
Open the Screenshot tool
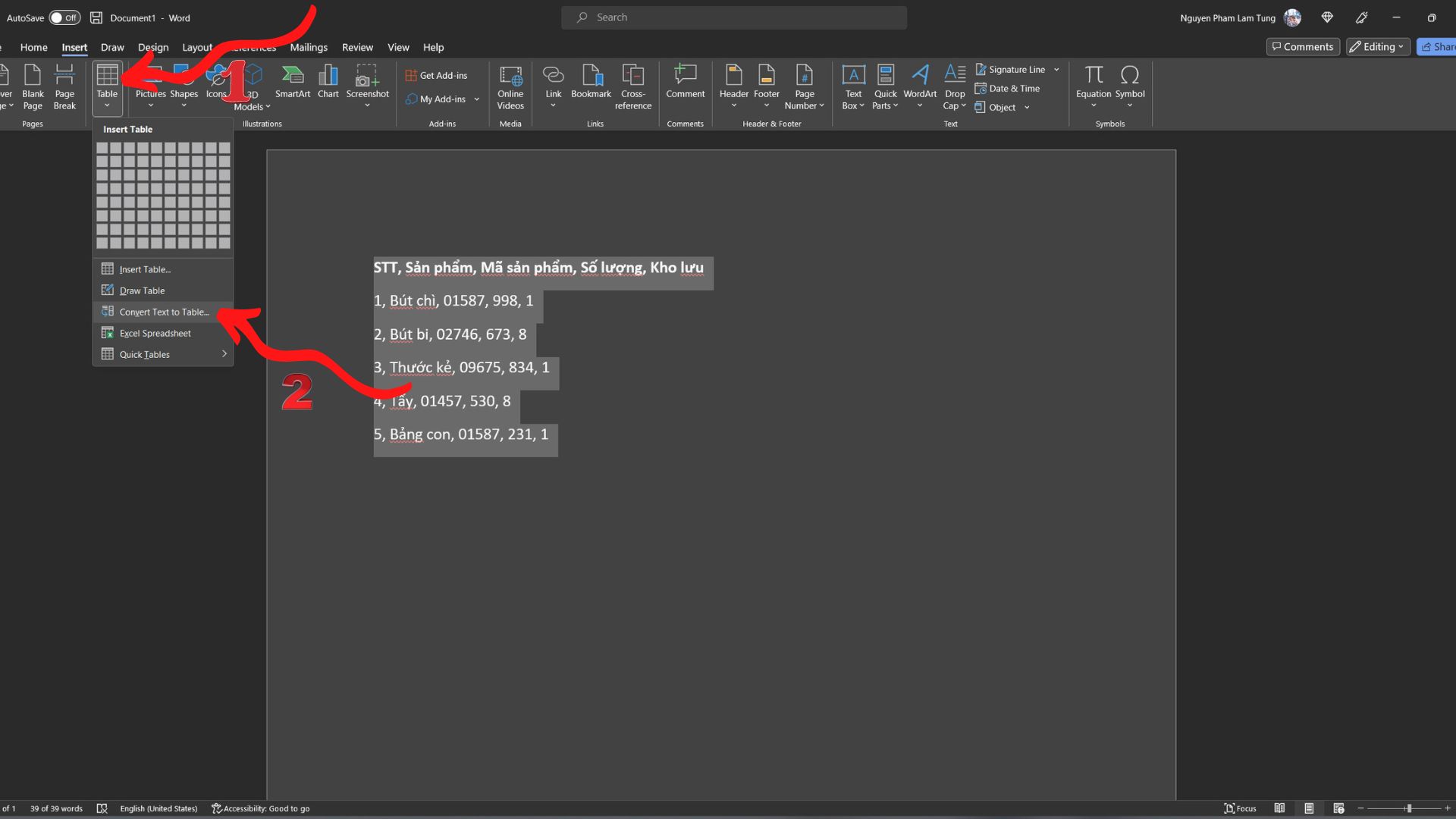[x=367, y=87]
